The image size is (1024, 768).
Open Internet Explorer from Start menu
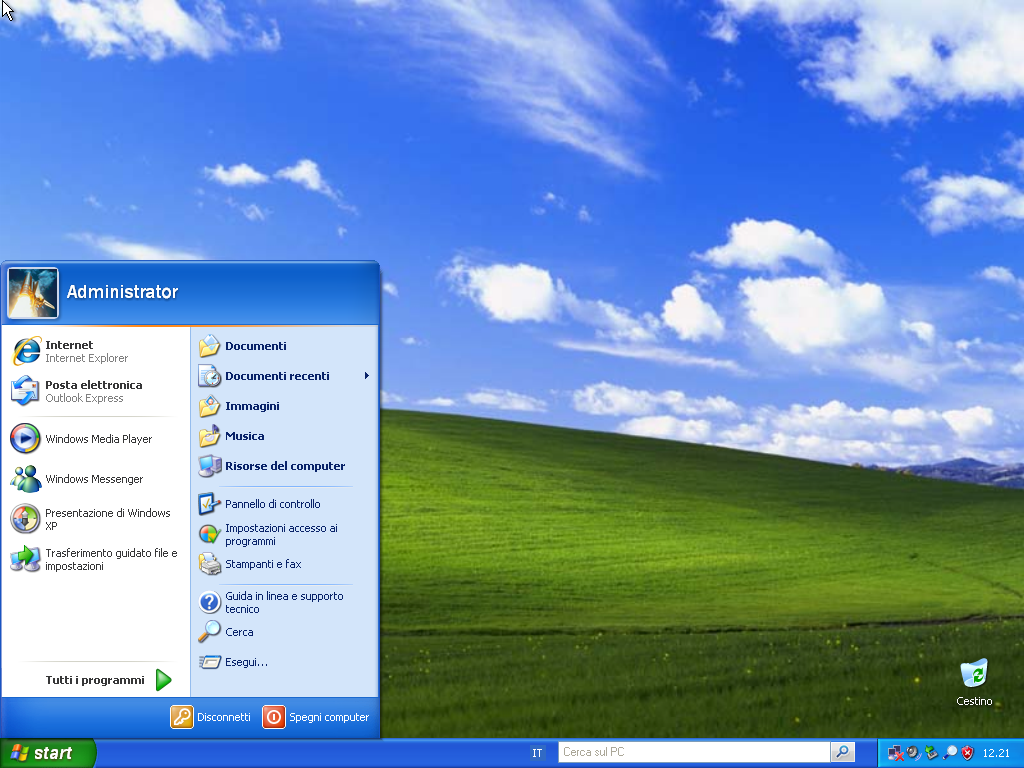pyautogui.click(x=95, y=351)
